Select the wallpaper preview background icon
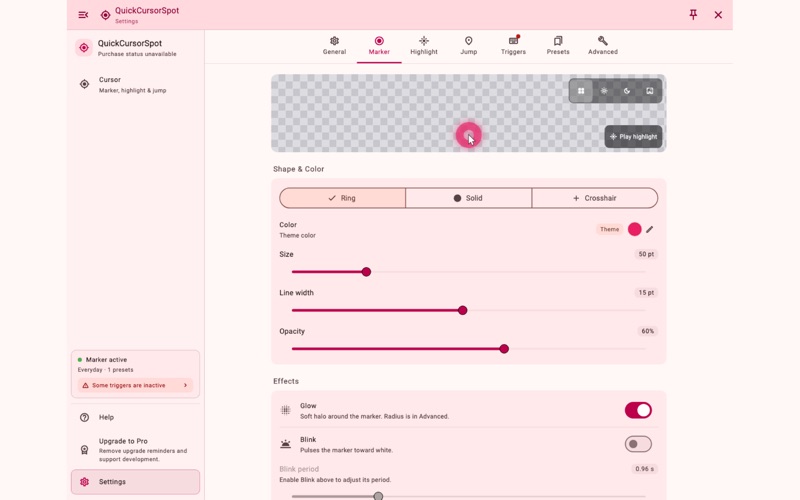Viewport: 800px width, 500px height. (x=649, y=91)
